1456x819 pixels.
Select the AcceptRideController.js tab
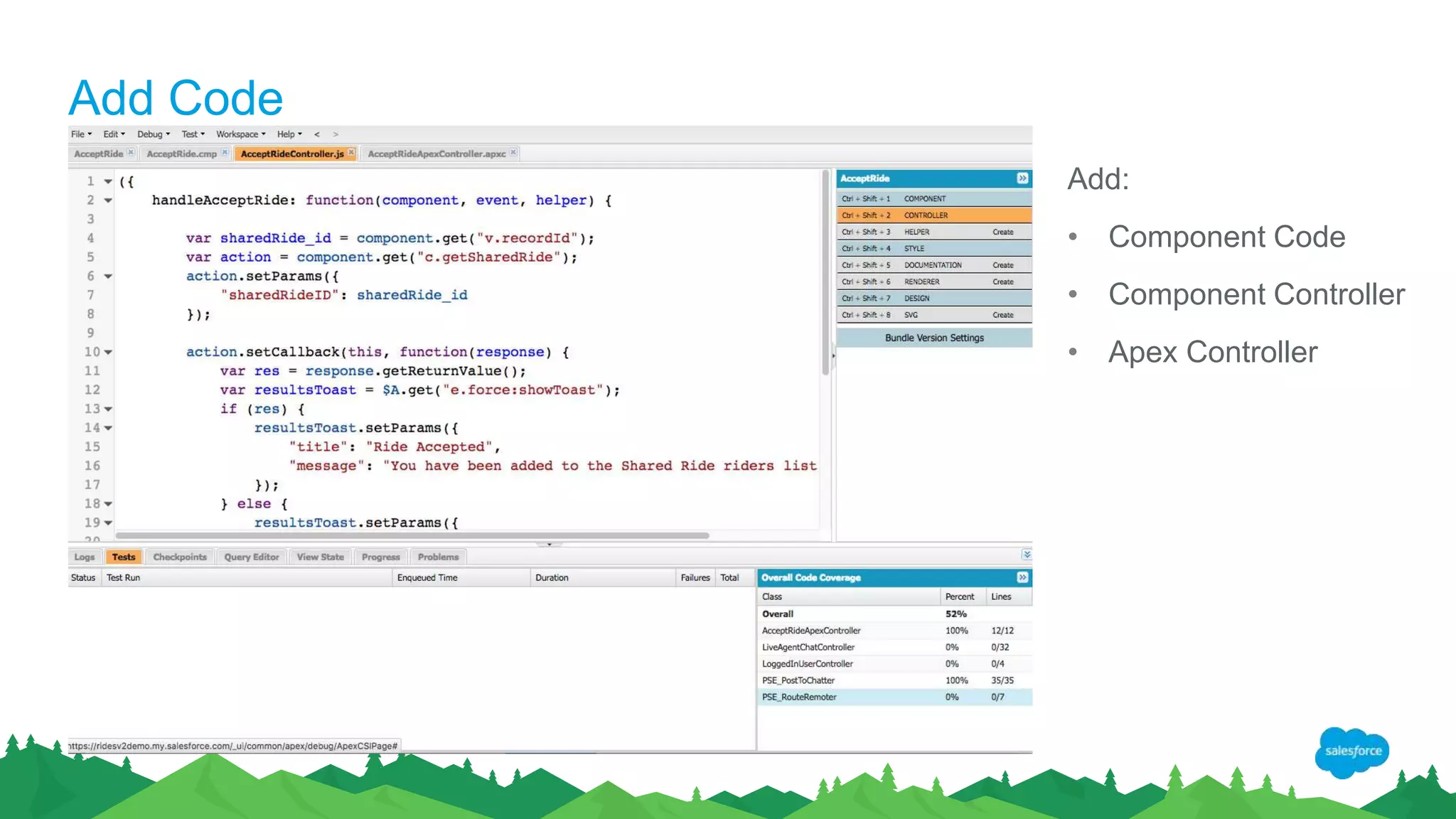[x=292, y=154]
